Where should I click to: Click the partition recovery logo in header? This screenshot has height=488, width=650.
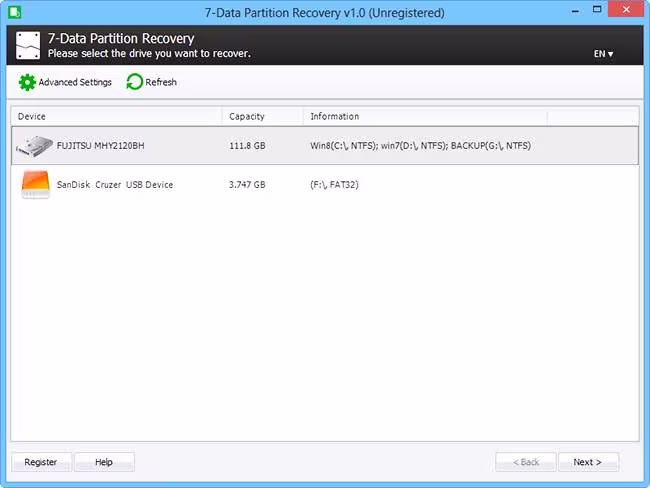[28, 45]
